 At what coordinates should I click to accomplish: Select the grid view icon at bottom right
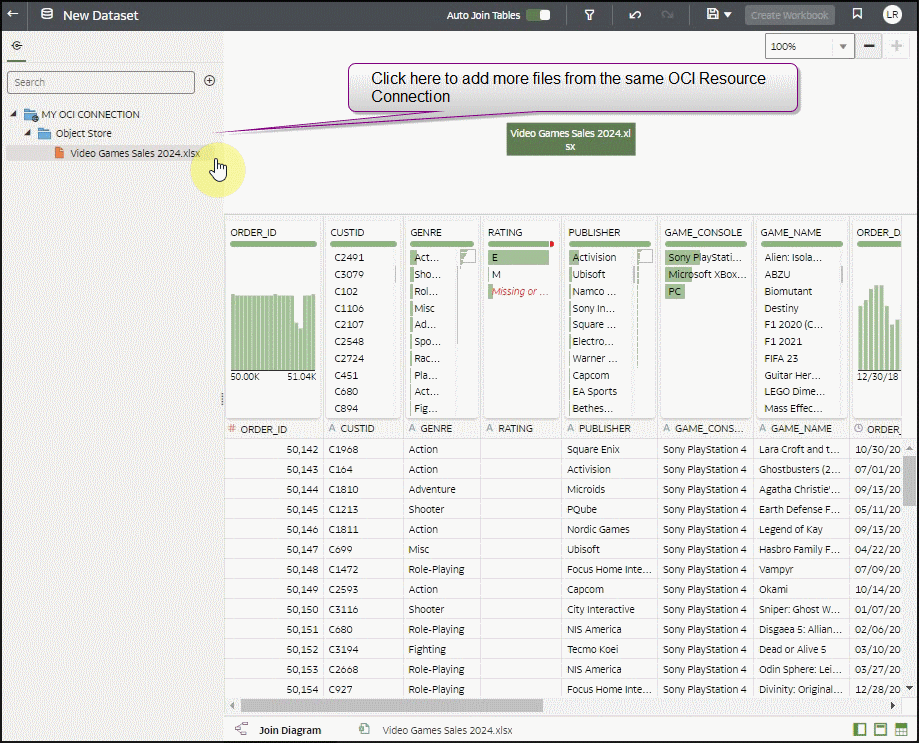coord(901,729)
